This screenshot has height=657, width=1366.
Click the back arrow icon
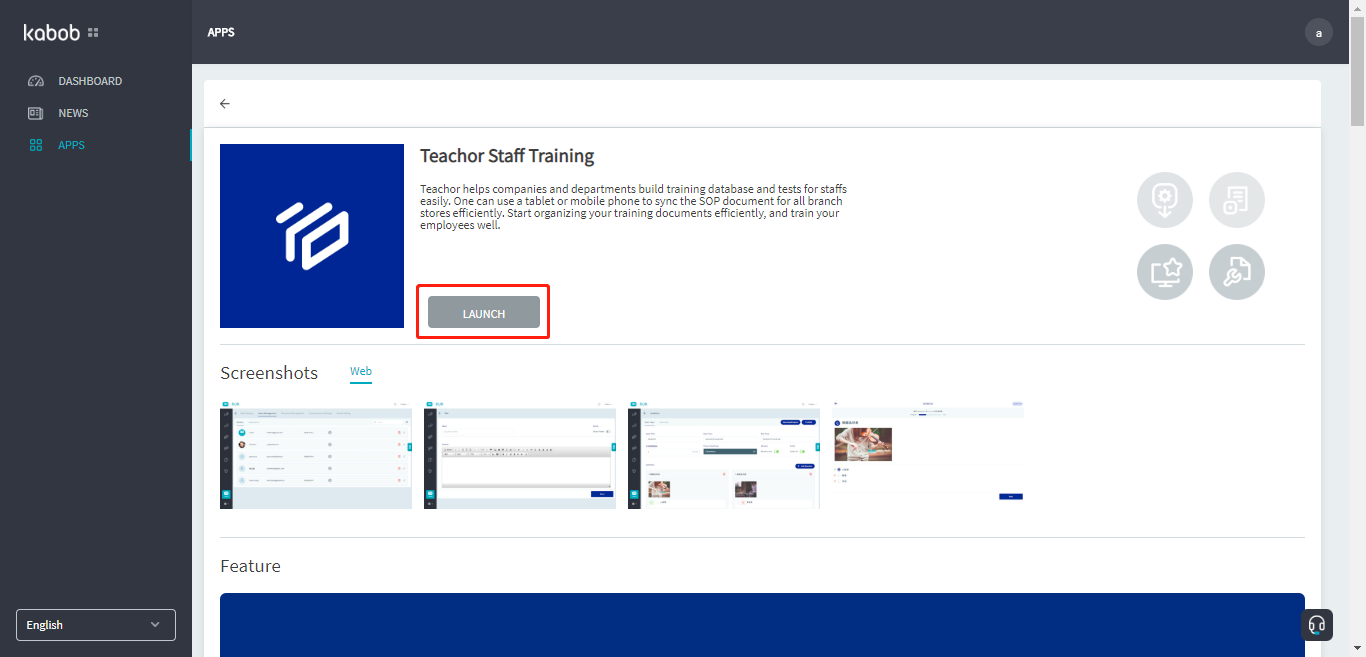tap(225, 104)
